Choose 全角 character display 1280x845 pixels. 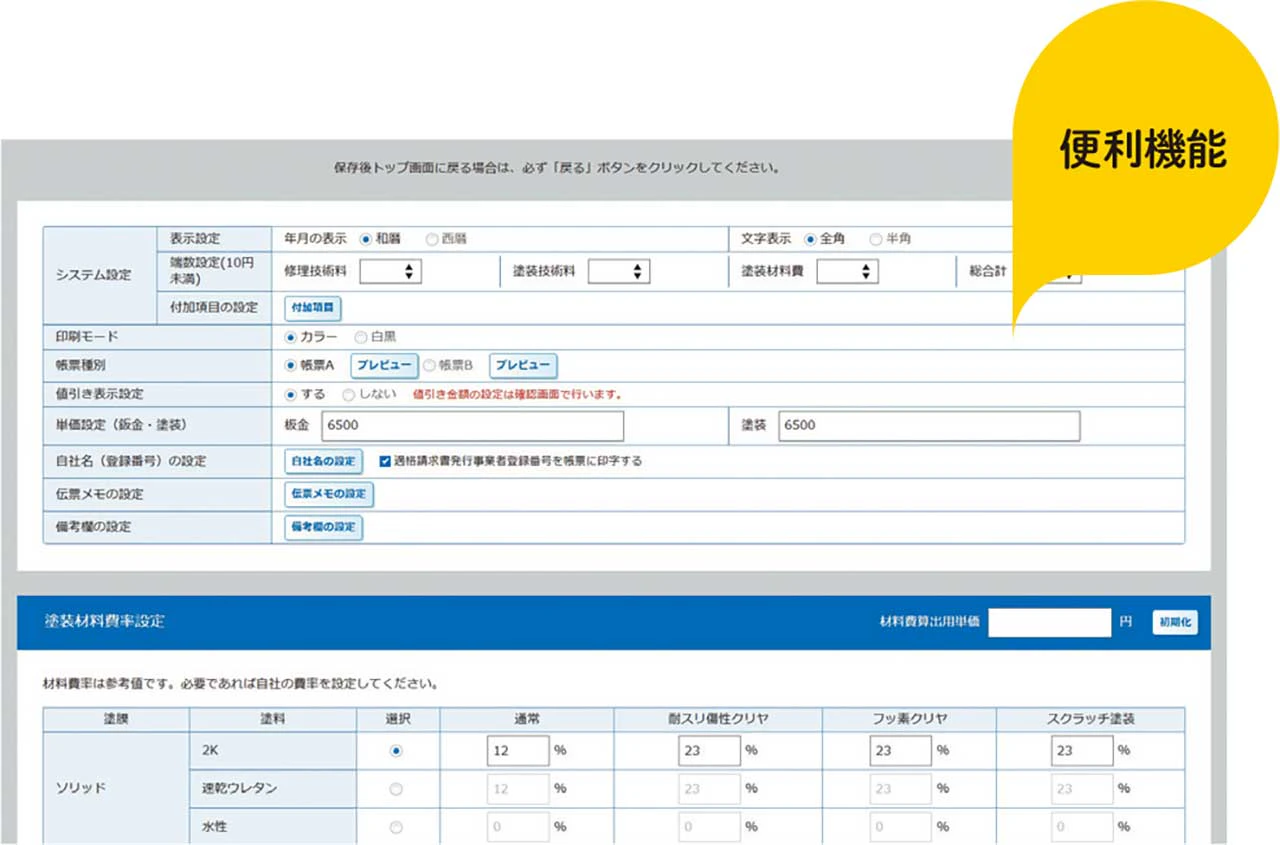[x=811, y=239]
